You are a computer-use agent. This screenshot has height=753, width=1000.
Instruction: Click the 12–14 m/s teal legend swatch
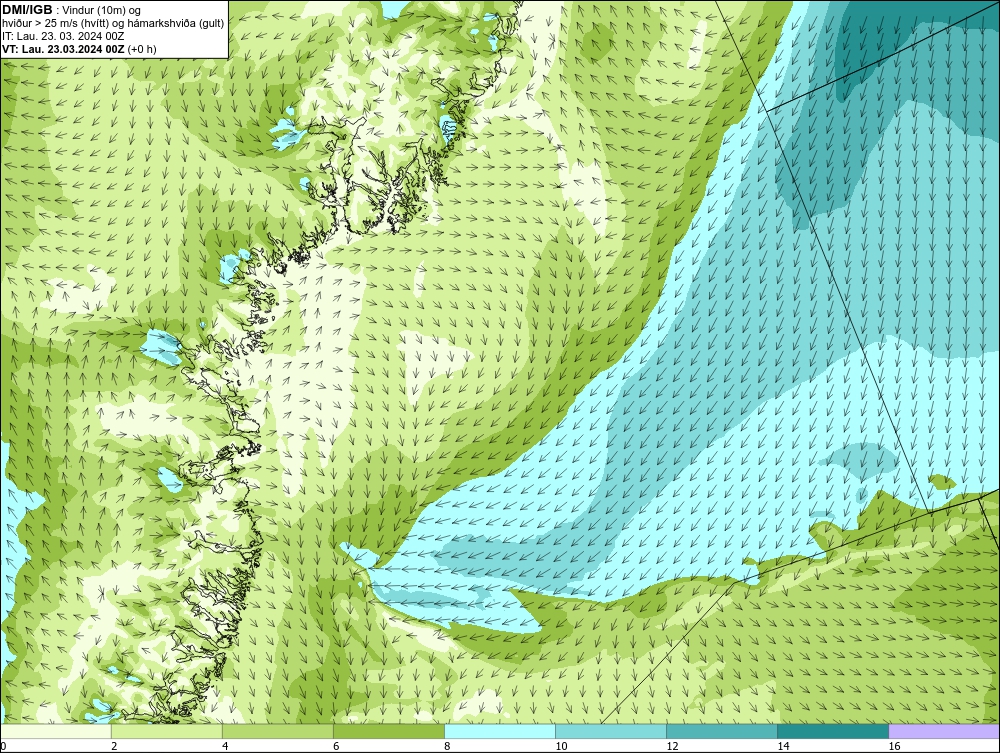721,731
